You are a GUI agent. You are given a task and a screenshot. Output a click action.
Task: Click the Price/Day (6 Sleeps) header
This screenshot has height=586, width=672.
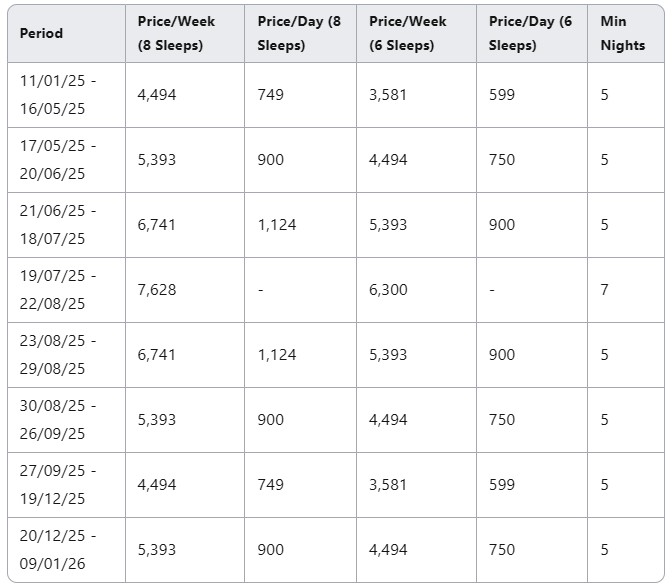[530, 33]
